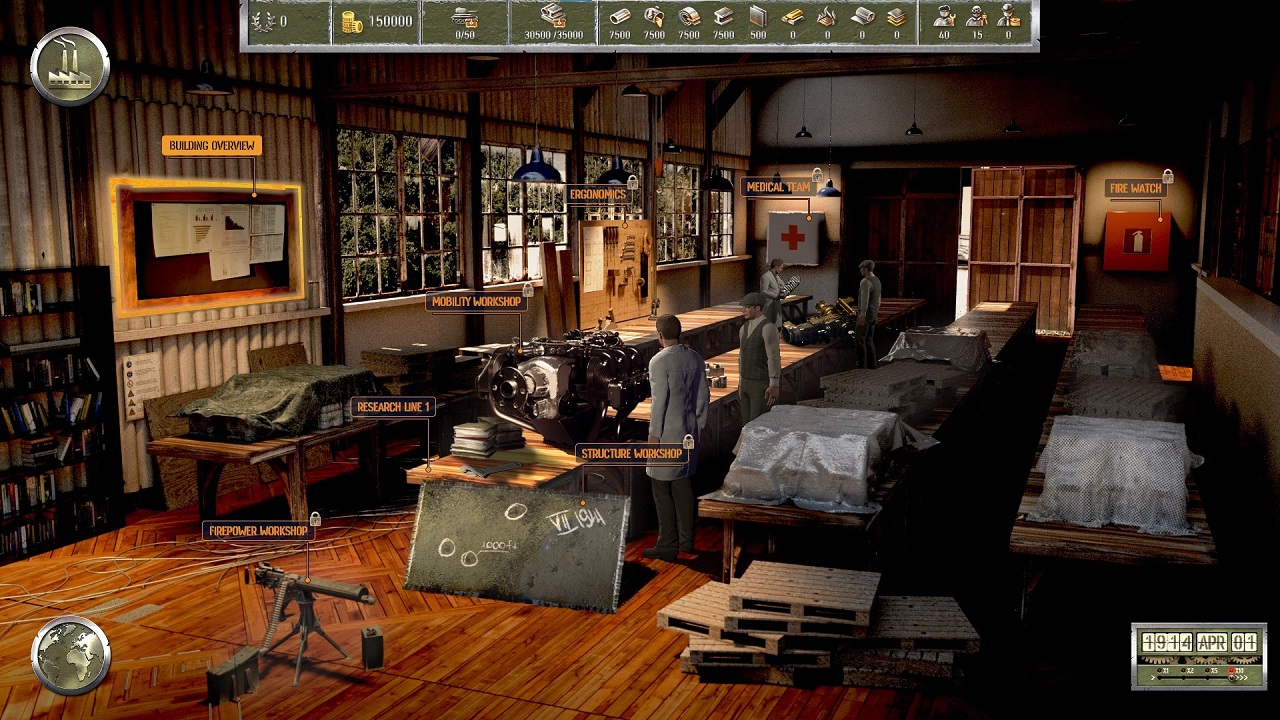Click the gold bars resource icon
The image size is (1280, 720).
(792, 16)
